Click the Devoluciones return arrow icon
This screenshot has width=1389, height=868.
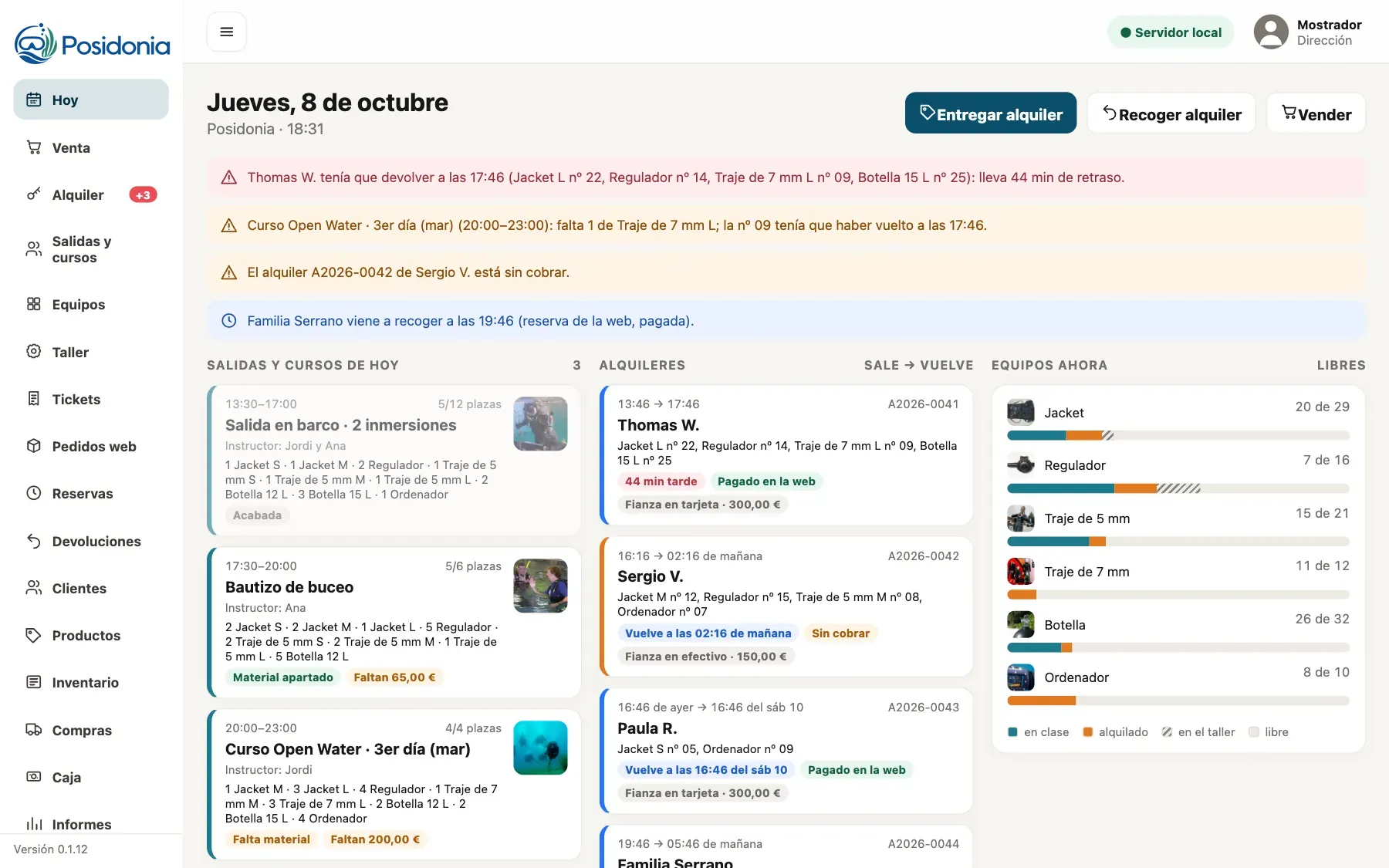coord(34,541)
